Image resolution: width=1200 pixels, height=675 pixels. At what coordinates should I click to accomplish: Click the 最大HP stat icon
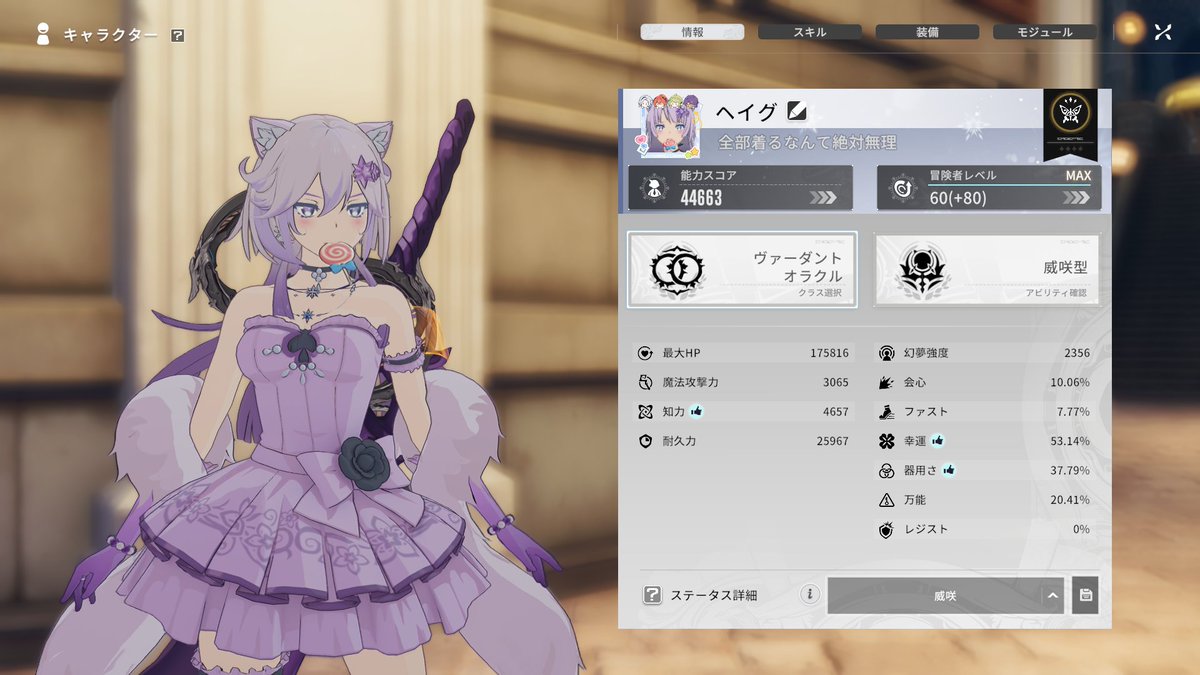645,353
